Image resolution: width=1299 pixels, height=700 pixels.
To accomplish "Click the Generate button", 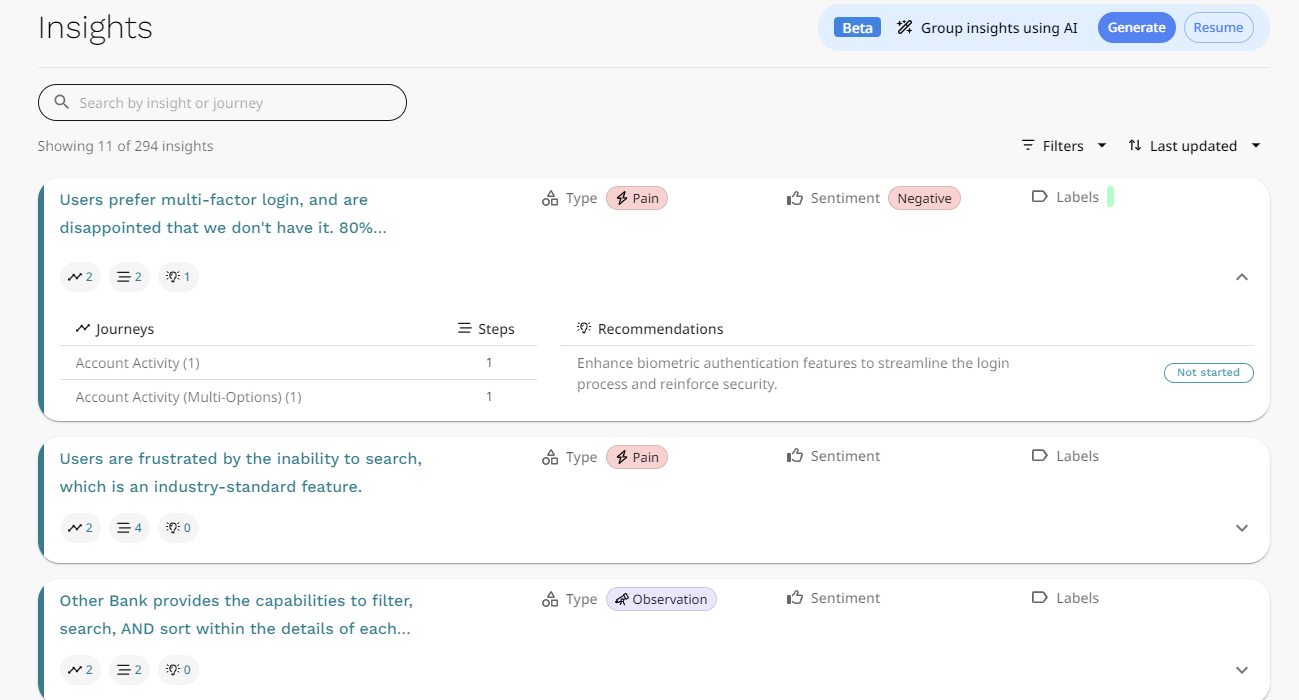I will (x=1136, y=27).
